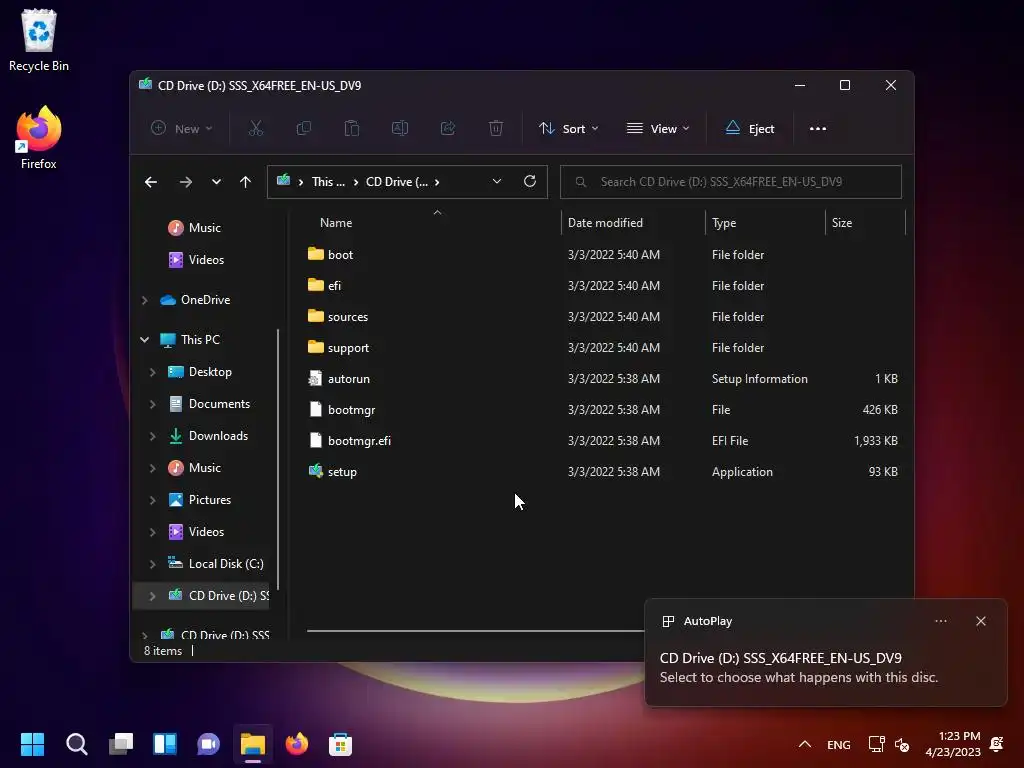Click CD Drive breadcrumb segment
The width and height of the screenshot is (1024, 768).
click(x=397, y=182)
